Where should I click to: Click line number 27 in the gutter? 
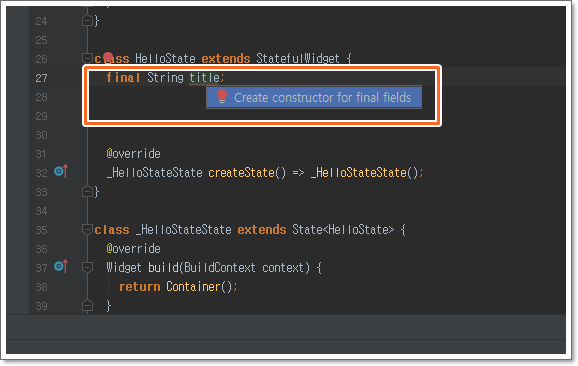point(41,78)
